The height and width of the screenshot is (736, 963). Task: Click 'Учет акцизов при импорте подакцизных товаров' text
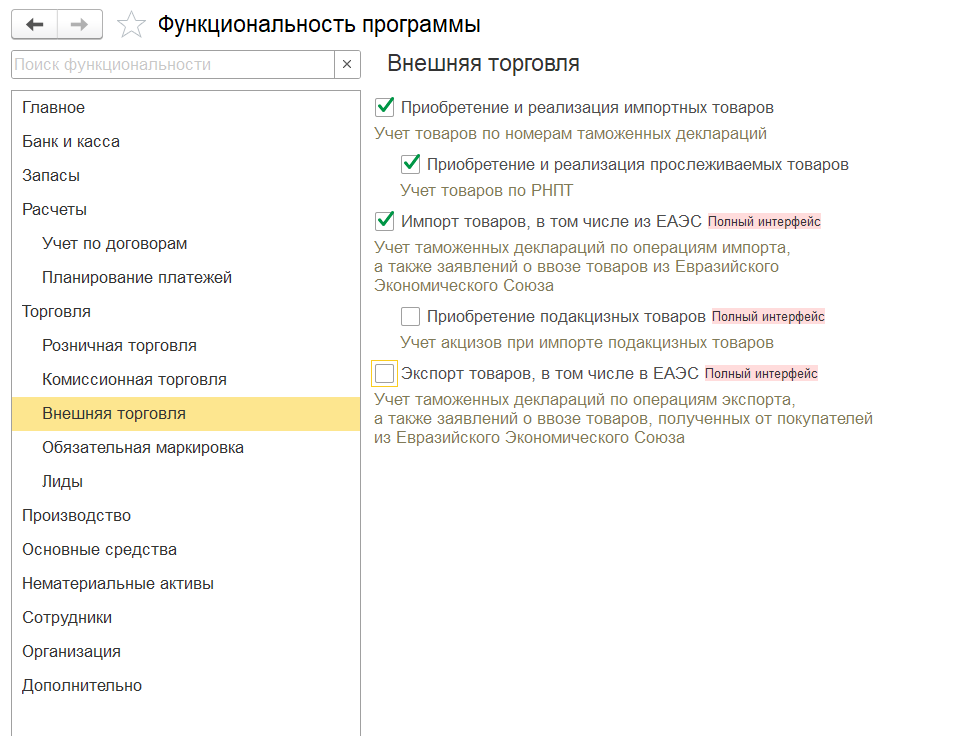(587, 342)
